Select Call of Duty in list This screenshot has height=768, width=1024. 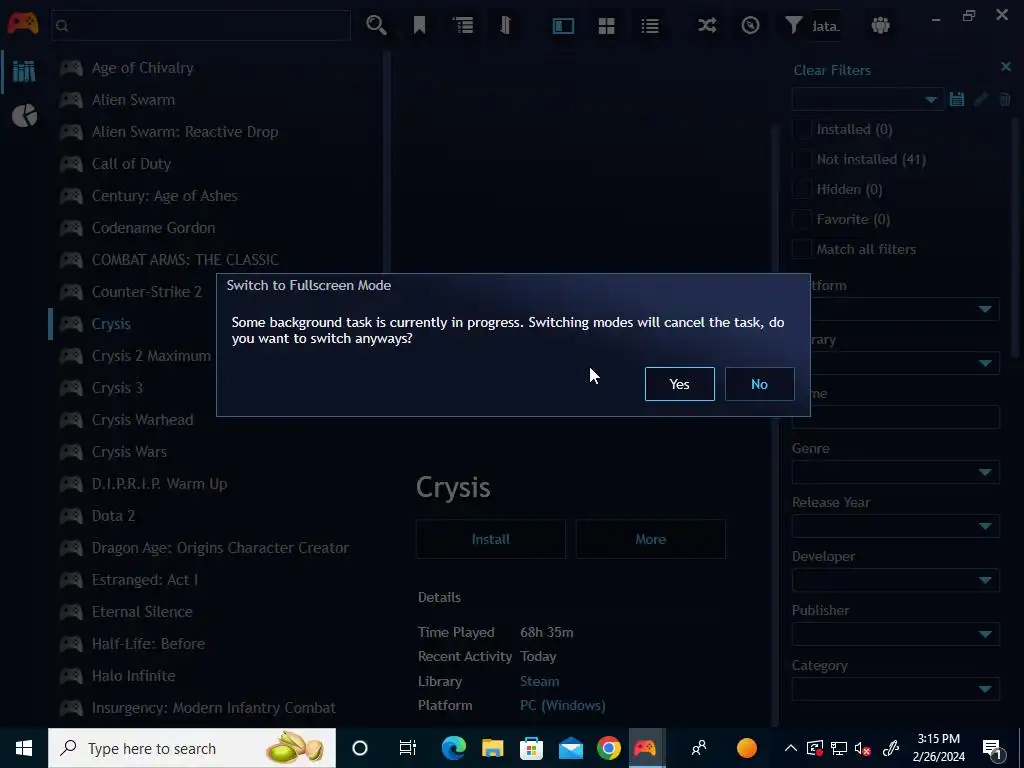(131, 164)
